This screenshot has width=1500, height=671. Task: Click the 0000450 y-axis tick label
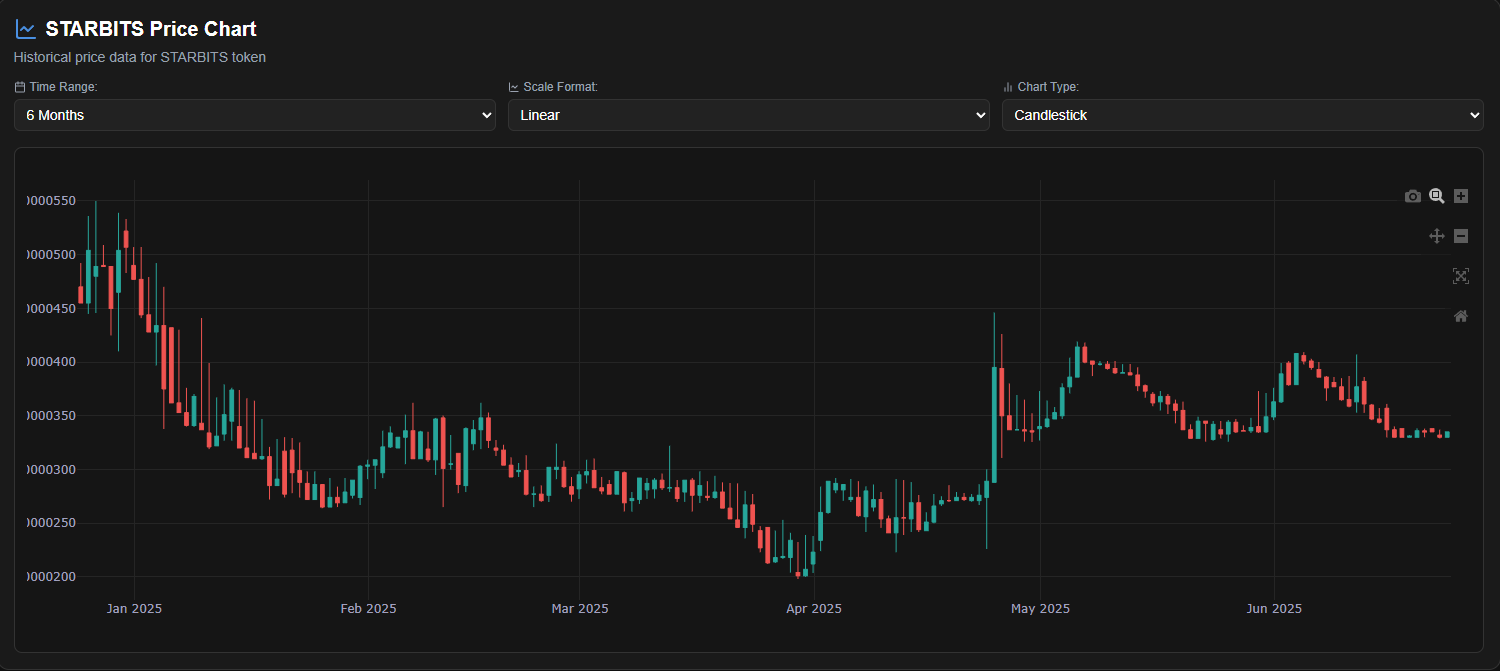point(51,308)
